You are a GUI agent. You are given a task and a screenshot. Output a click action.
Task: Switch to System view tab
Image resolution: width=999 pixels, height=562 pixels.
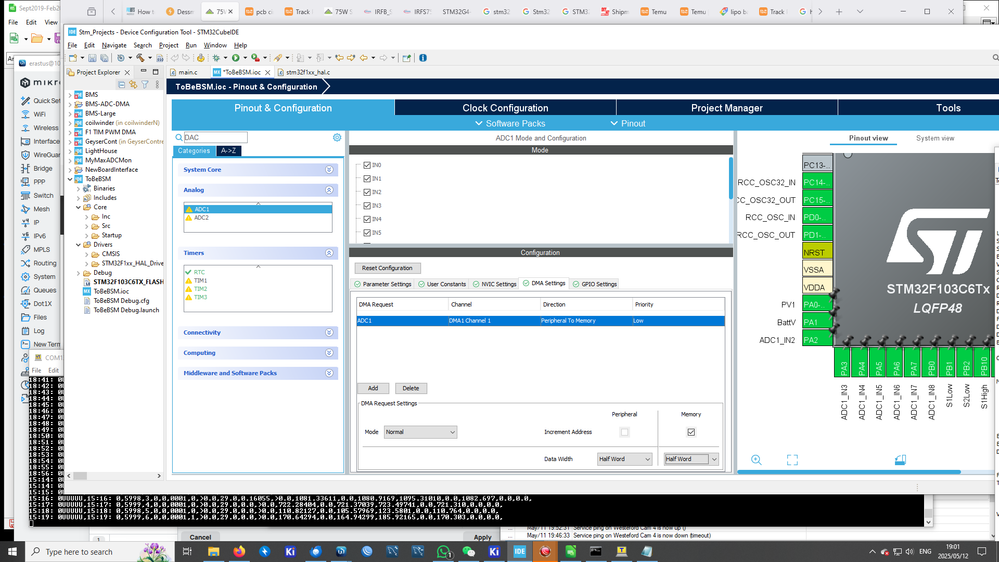click(935, 138)
